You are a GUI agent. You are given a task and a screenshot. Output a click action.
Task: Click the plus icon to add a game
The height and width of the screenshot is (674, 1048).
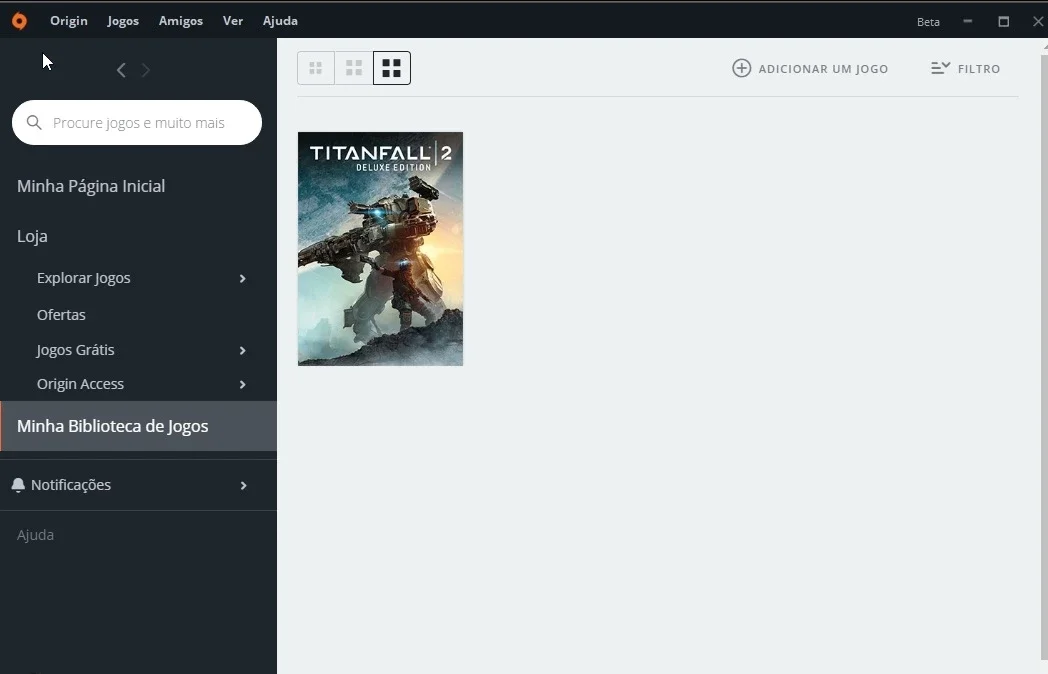tap(741, 68)
